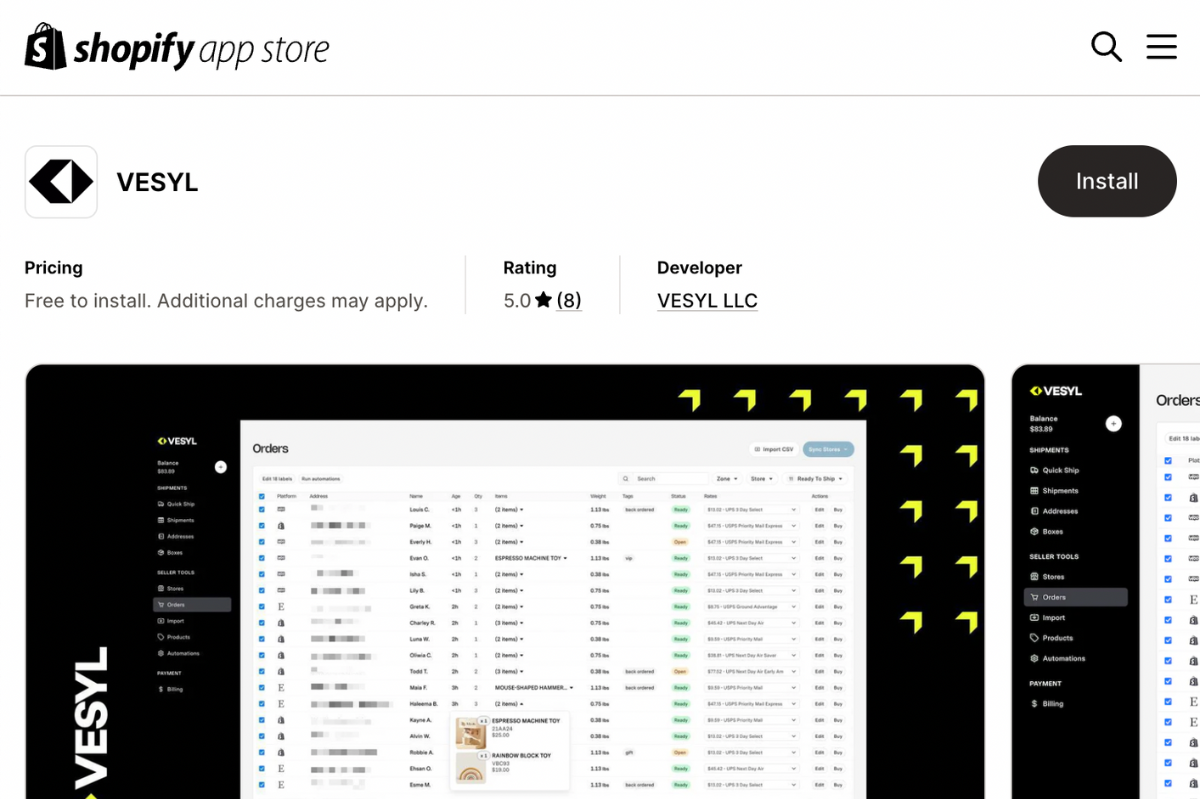The height and width of the screenshot is (799, 1200).
Task: Click the 'Free to install. Additional charges may apply.' text
Action: (226, 300)
